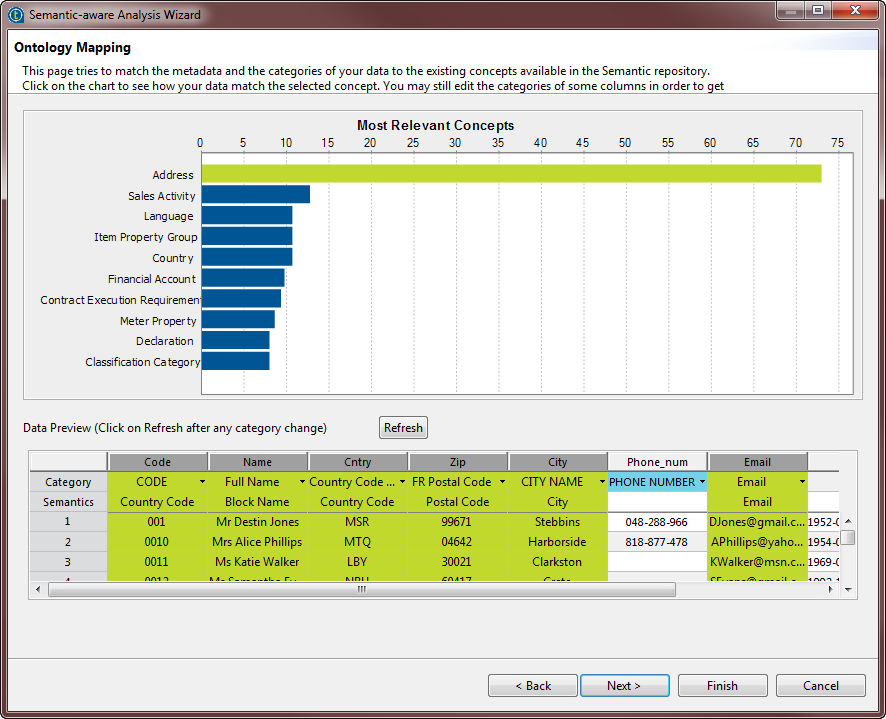Image resolution: width=886 pixels, height=719 pixels.
Task: Select the Sales Activity bar in chart
Action: [x=255, y=195]
